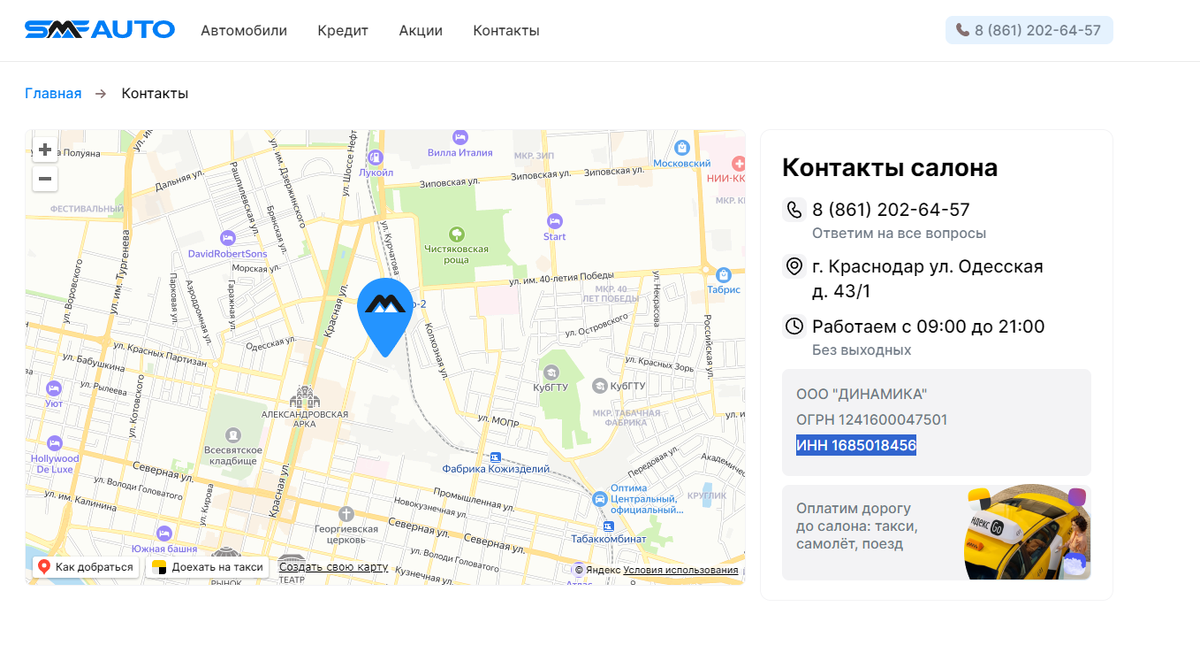Click the Контакты breadcrumb text
Viewport: 1200px width, 645px height.
coord(155,93)
